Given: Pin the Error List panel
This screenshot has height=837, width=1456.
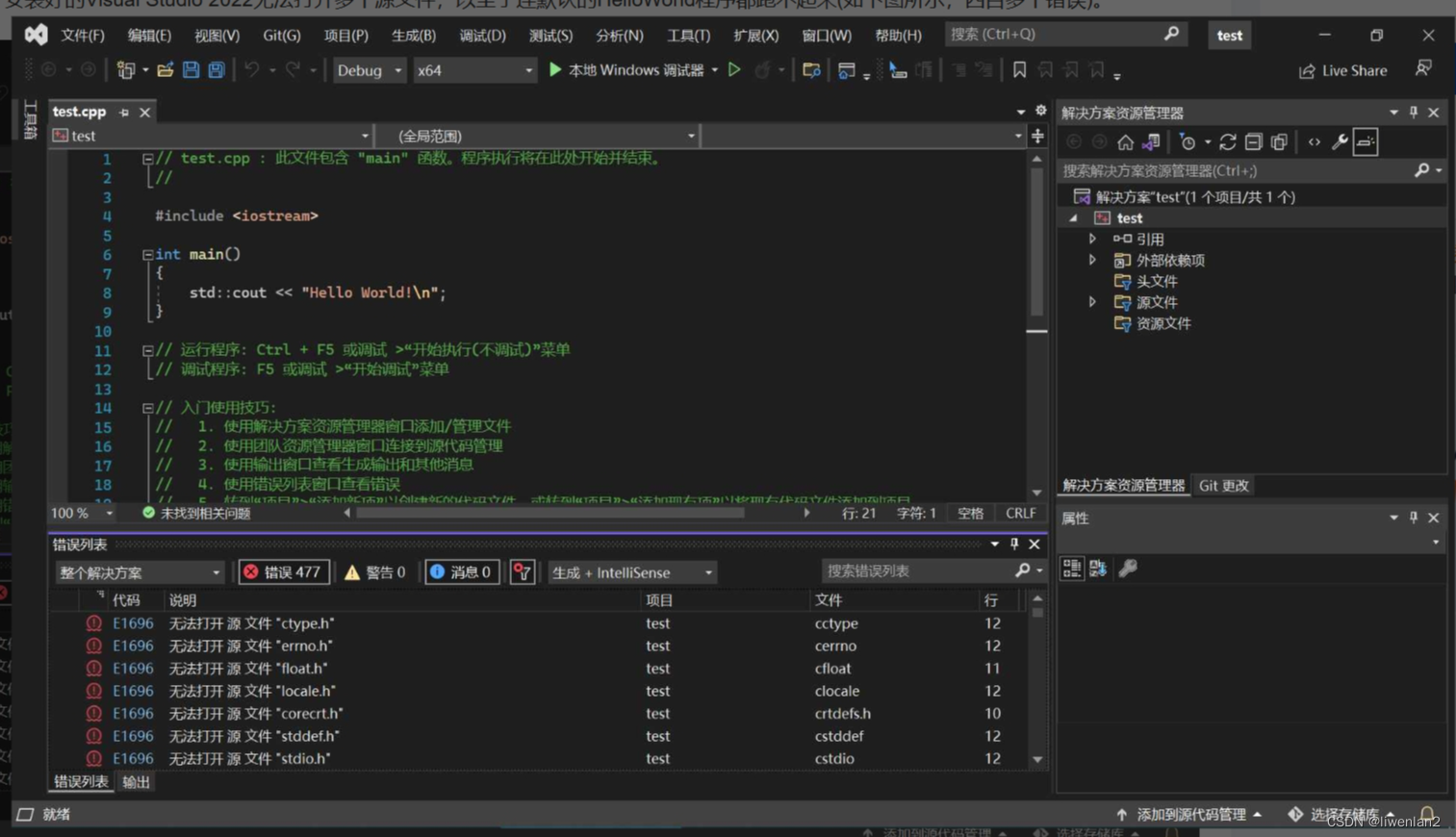Looking at the screenshot, I should [x=1014, y=545].
